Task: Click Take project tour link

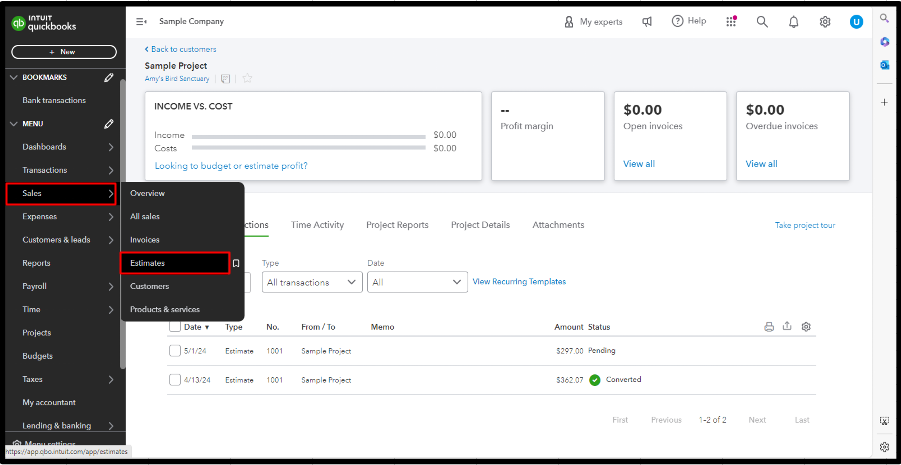Action: [x=804, y=225]
